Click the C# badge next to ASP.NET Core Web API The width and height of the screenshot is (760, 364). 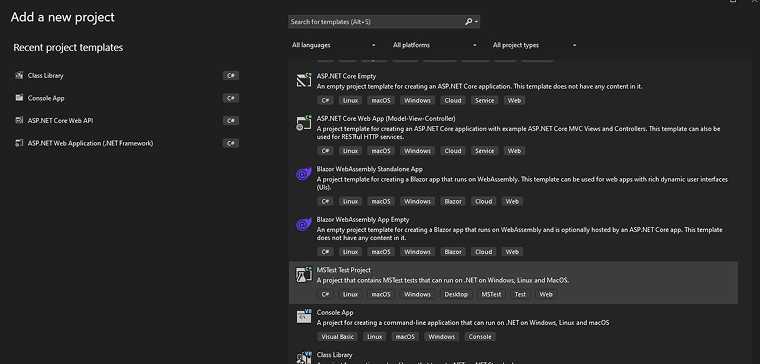[x=231, y=121]
